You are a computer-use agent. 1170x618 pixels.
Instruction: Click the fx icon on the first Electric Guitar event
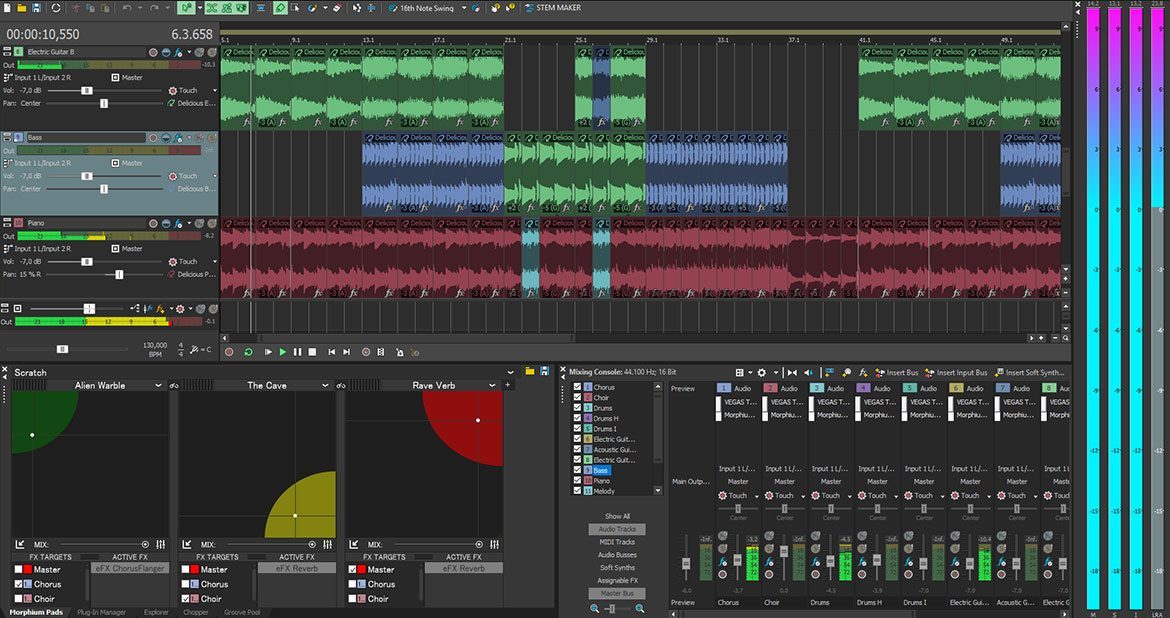point(247,123)
